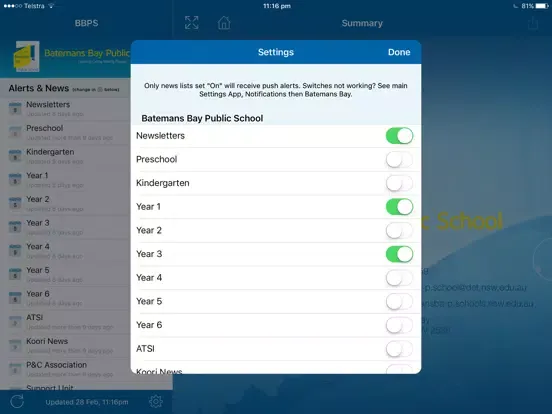Image resolution: width=552 pixels, height=414 pixels.
Task: Tap the Year 4 calendar icon in sidebar
Action: coord(15,250)
